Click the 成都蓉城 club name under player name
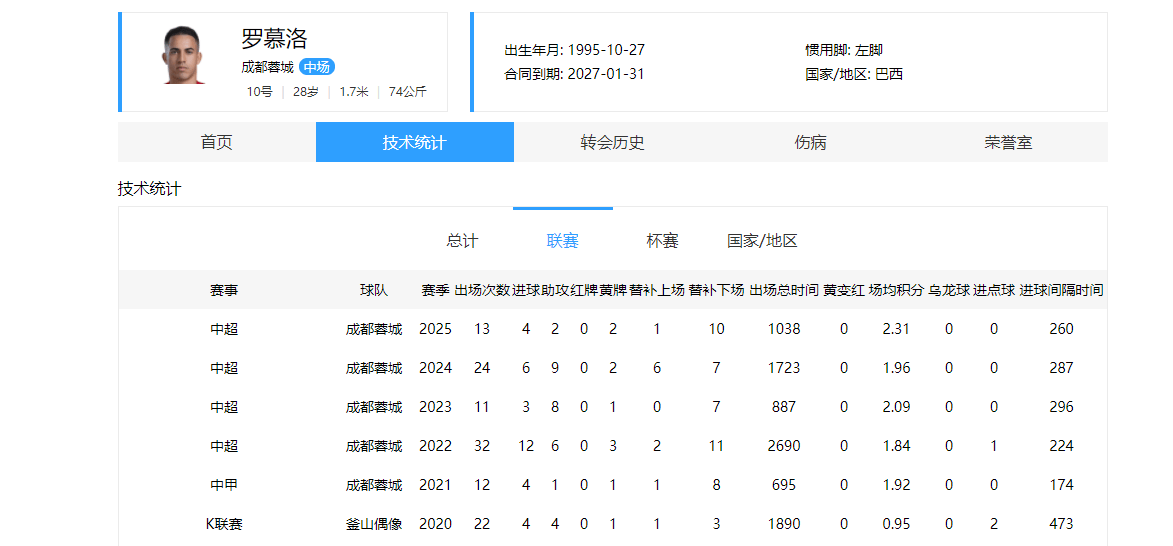 point(267,67)
